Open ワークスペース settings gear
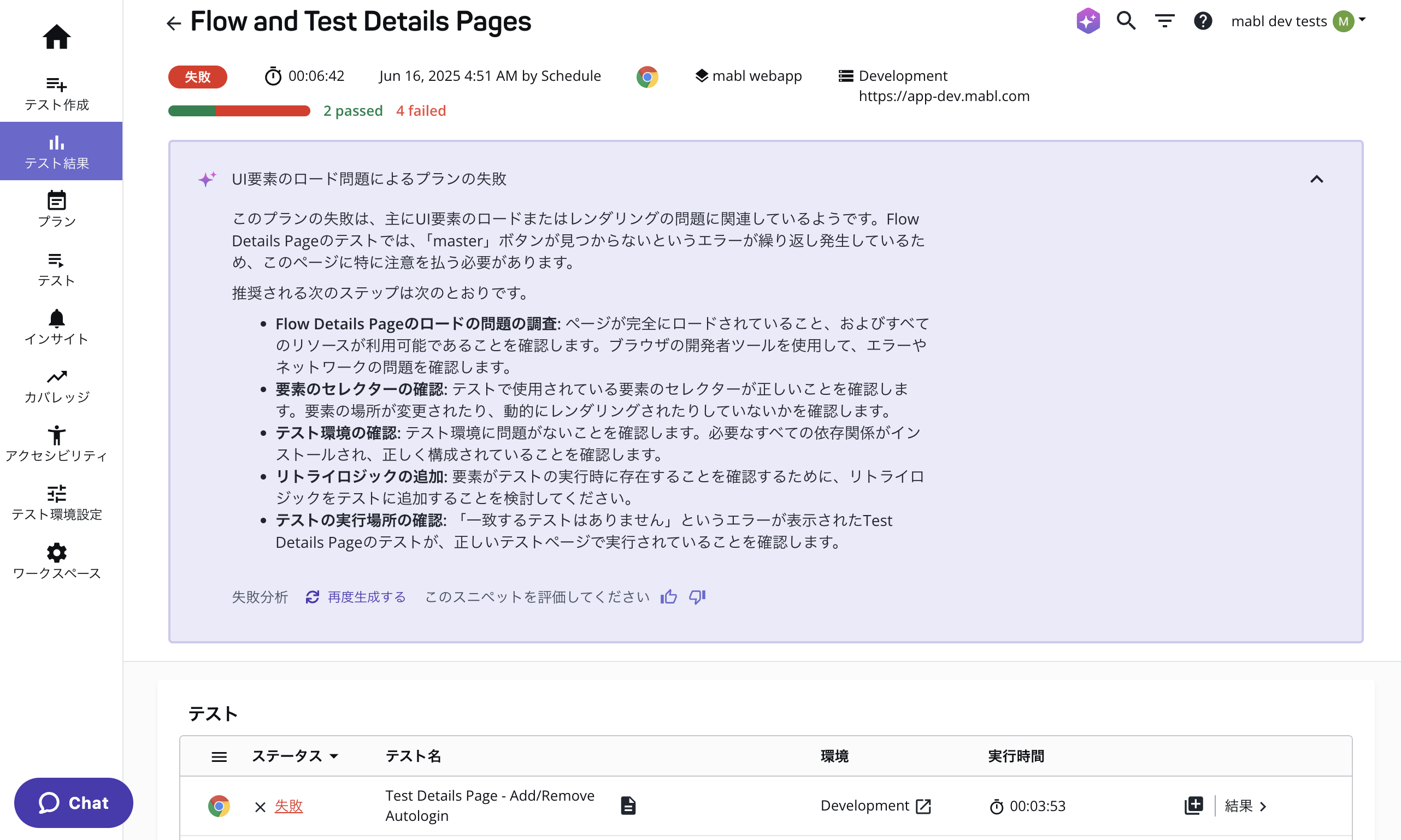Viewport: 1401px width, 840px height. (x=57, y=561)
